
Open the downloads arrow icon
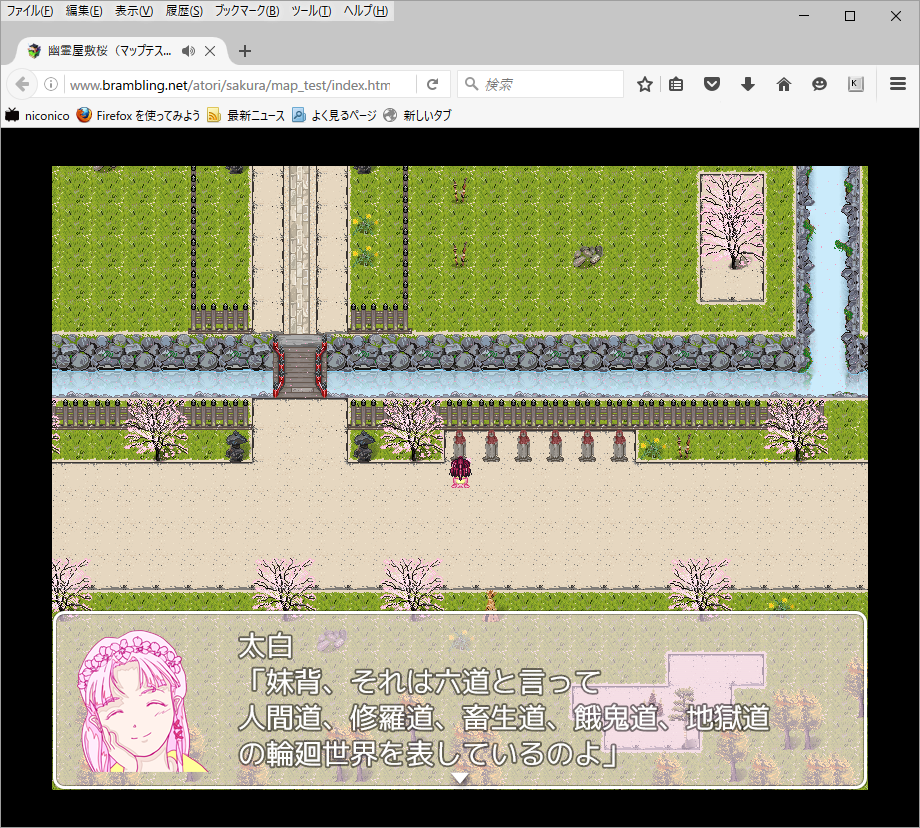[748, 85]
